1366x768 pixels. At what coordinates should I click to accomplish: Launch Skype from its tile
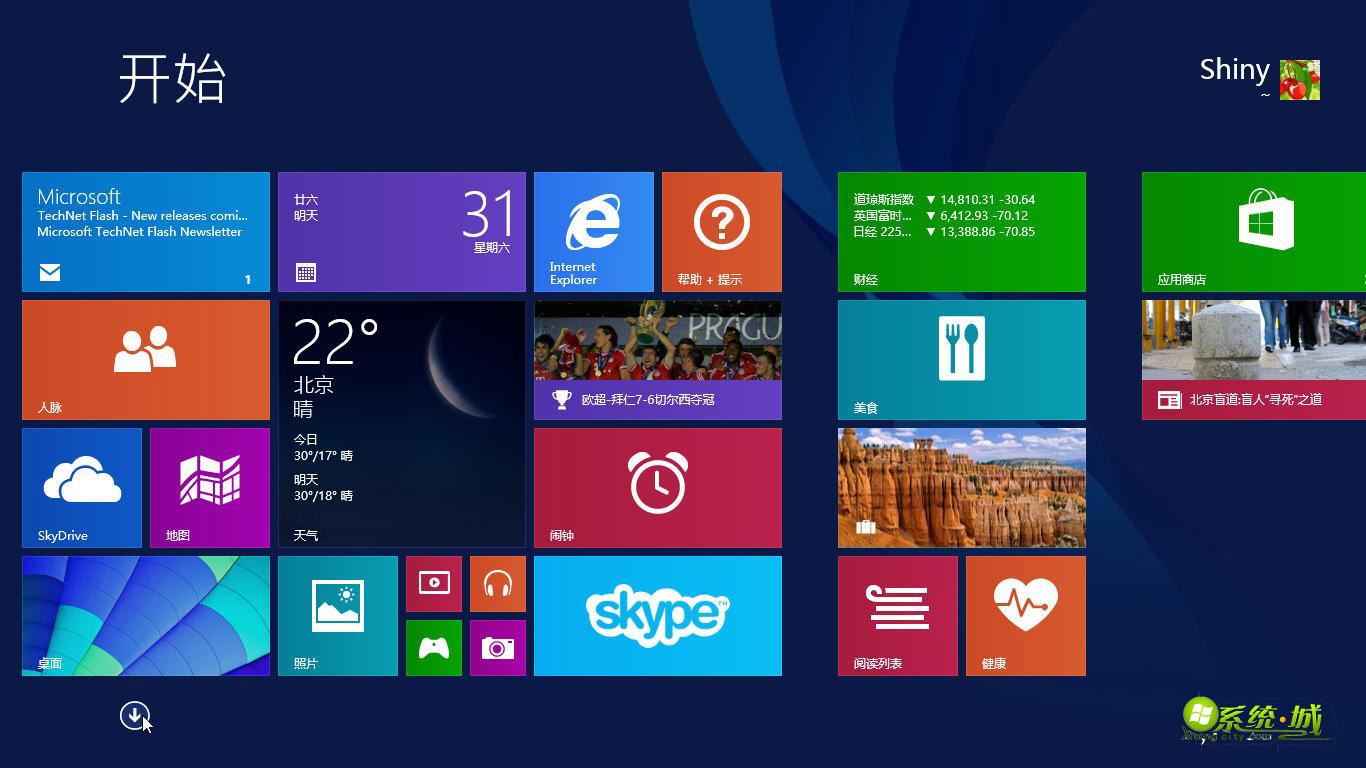pyautogui.click(x=657, y=616)
